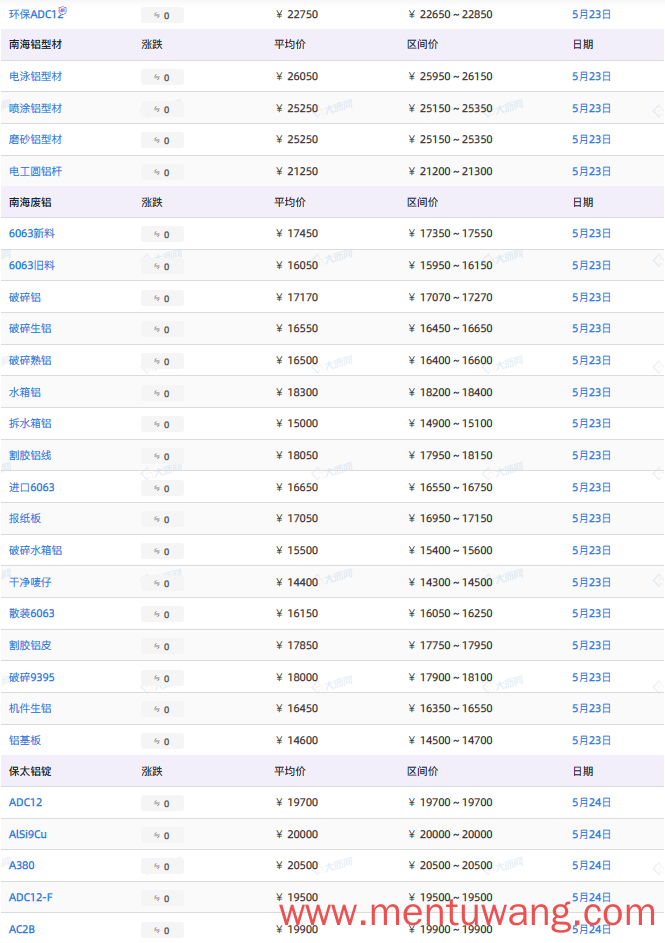Open the 破碎生铝 link
This screenshot has width=665, height=943.
click(30, 328)
